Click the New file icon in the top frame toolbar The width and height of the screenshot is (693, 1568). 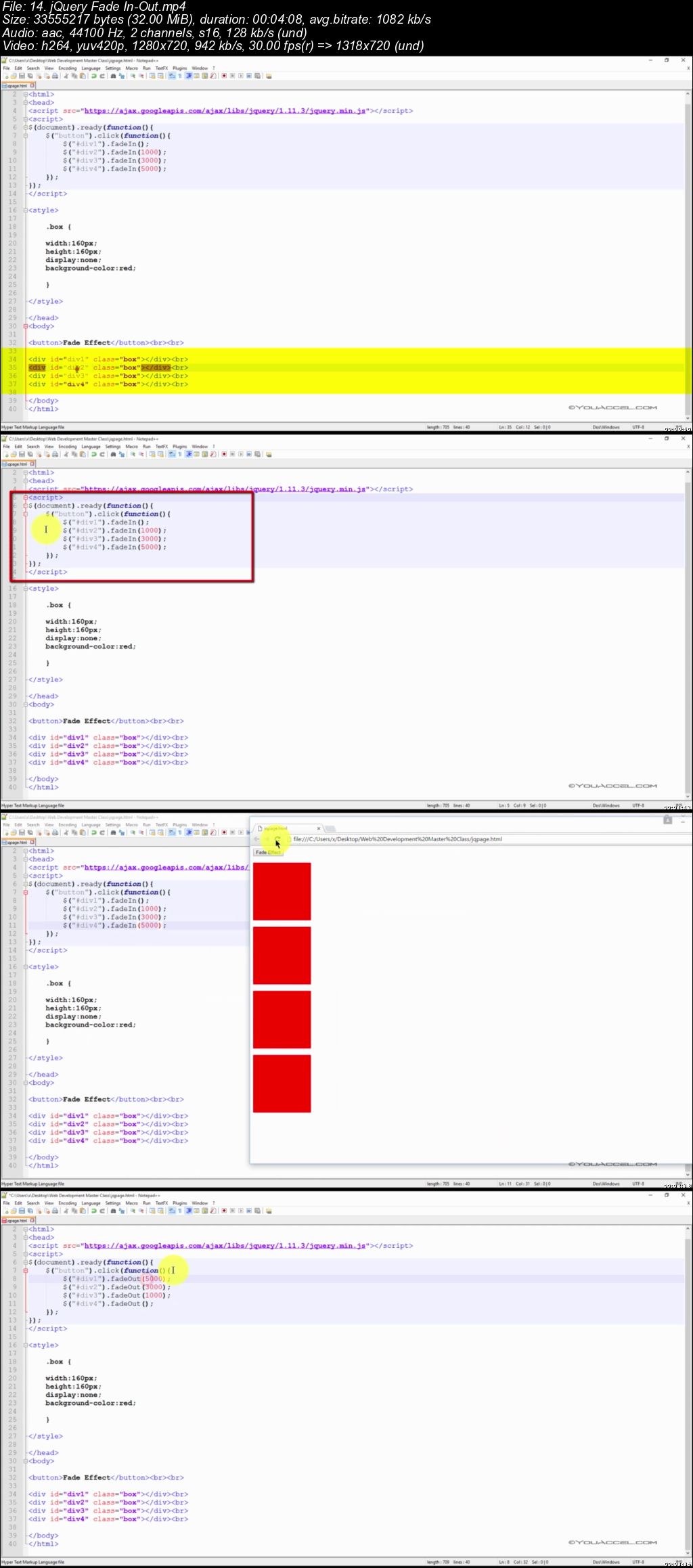tap(5, 76)
